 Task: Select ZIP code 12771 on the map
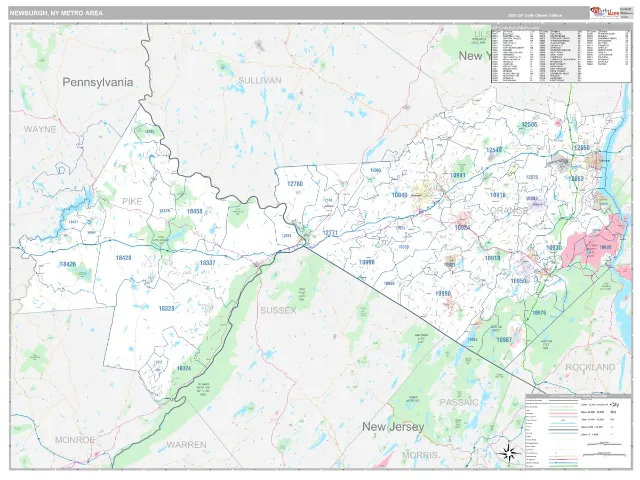(330, 233)
